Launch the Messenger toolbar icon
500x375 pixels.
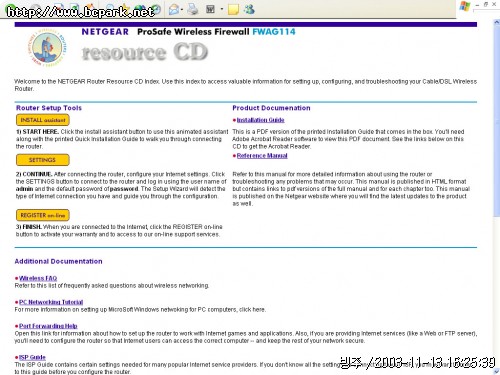click(249, 9)
